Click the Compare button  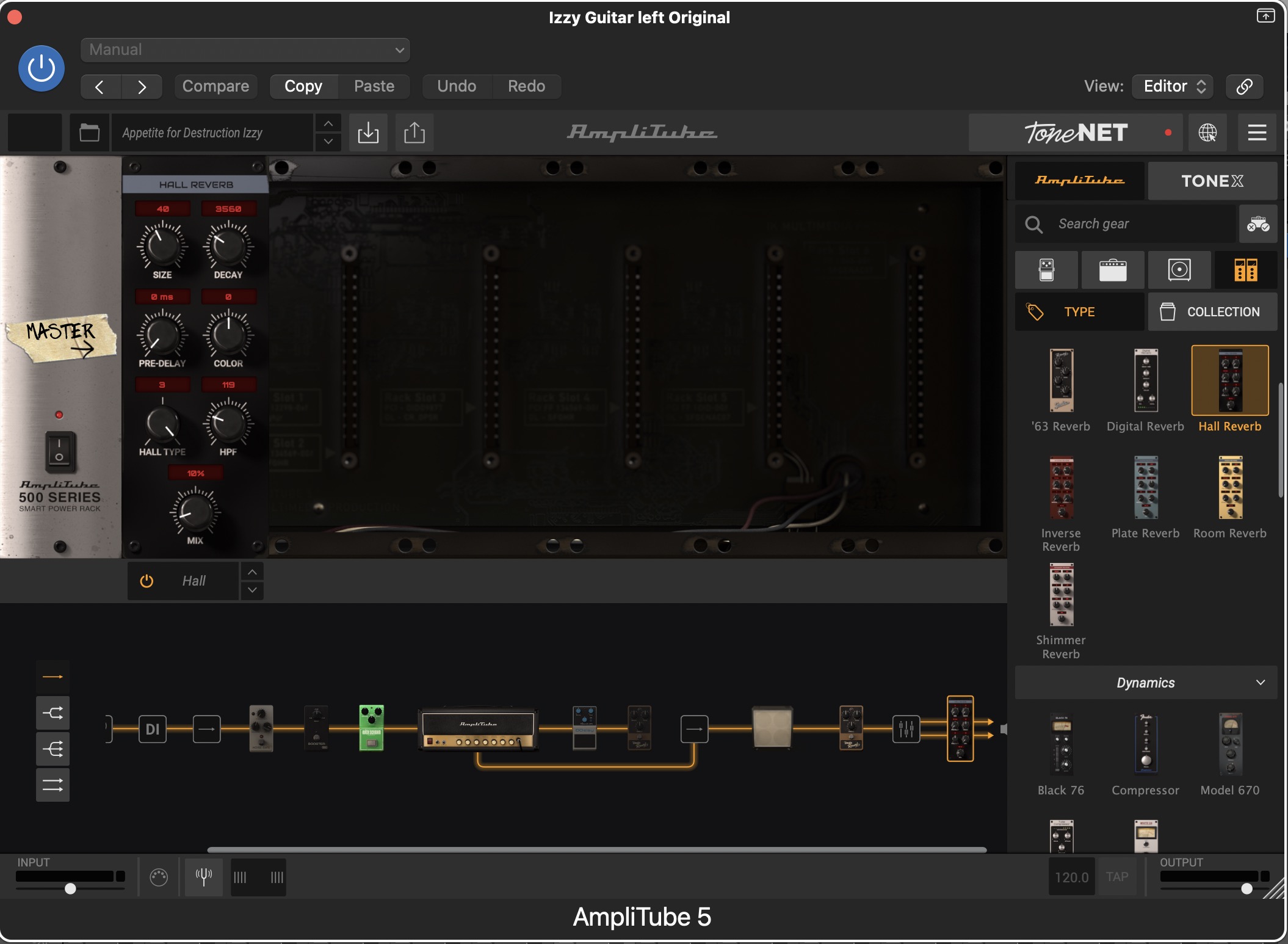pos(215,86)
